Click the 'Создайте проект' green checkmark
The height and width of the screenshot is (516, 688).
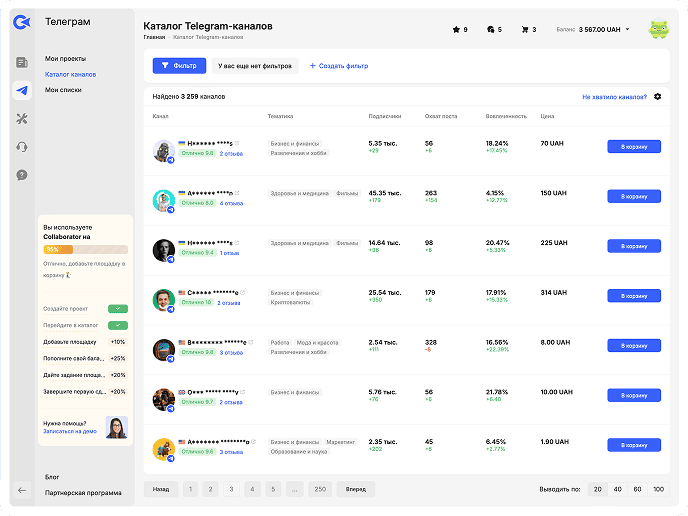tap(118, 310)
